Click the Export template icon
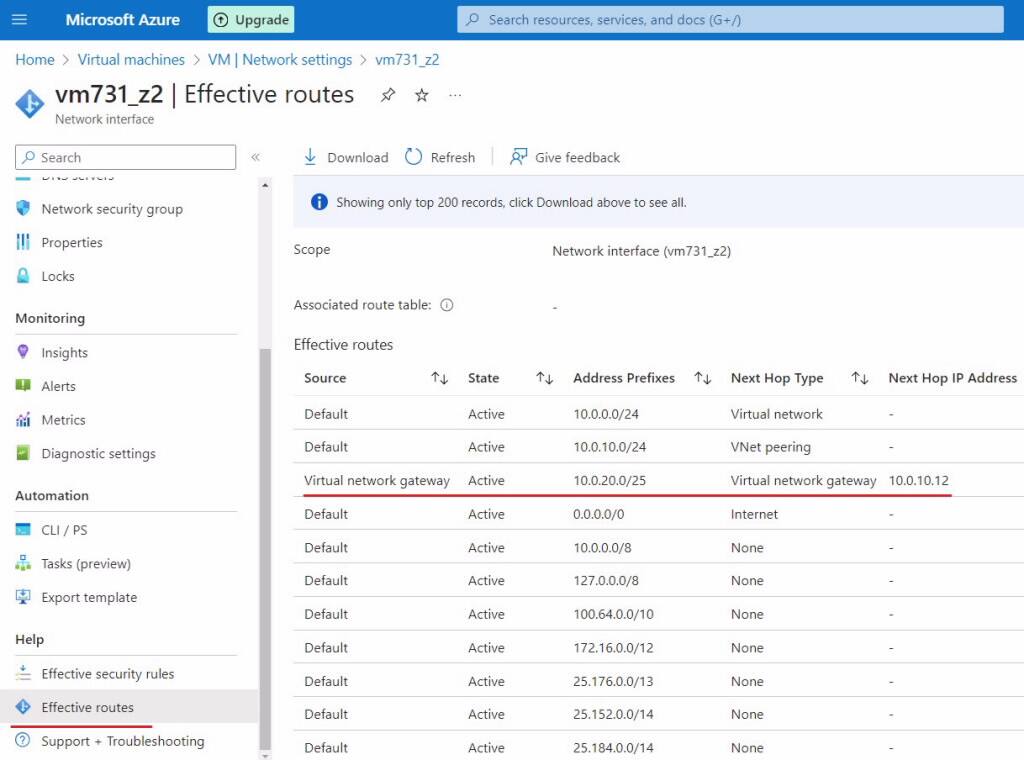 [x=22, y=597]
